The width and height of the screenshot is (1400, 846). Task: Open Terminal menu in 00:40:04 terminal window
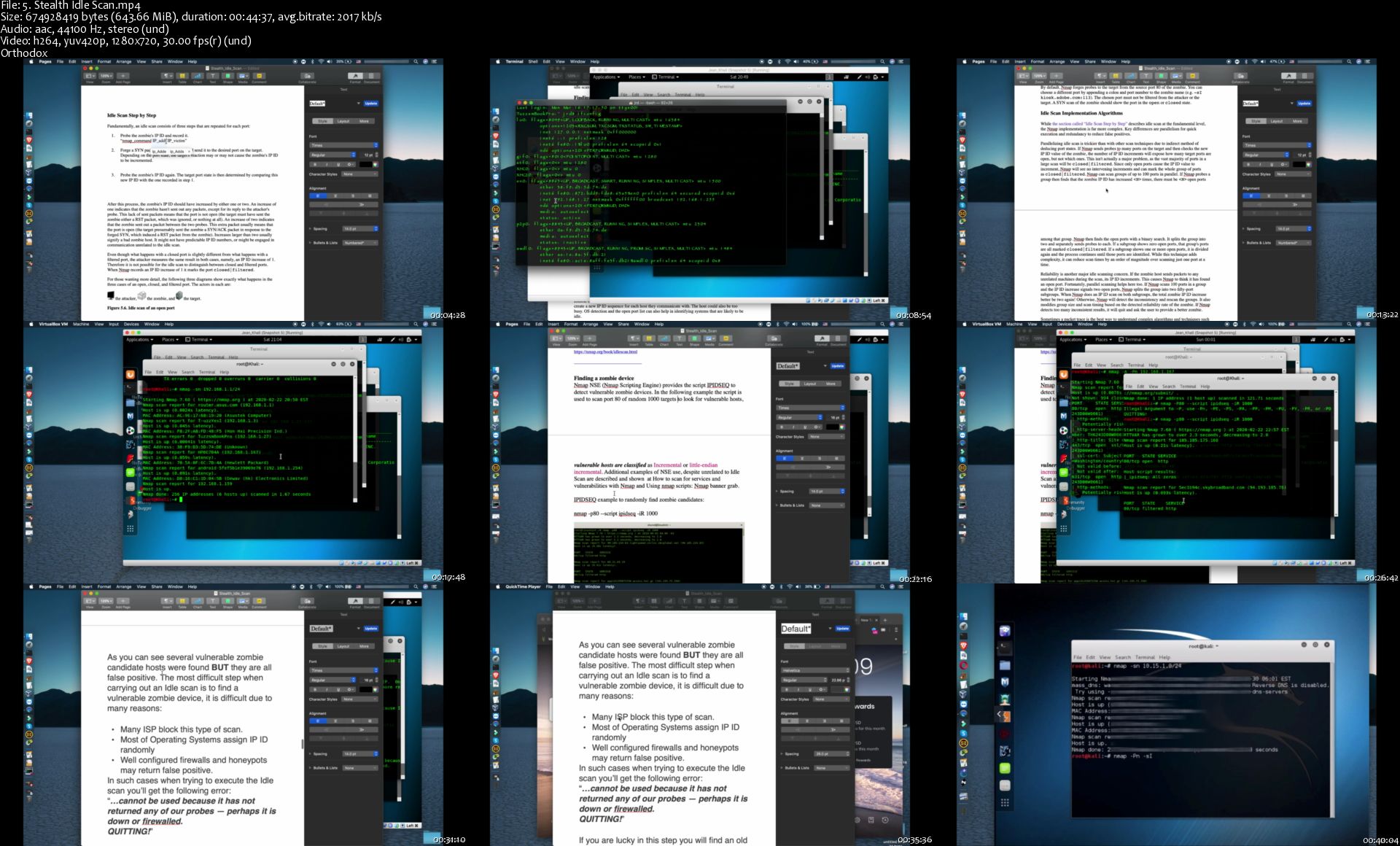point(1145,657)
